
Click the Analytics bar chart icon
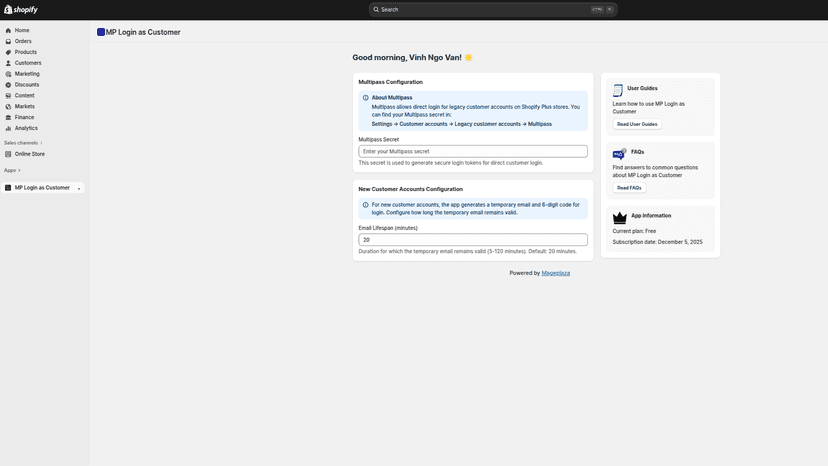tap(8, 128)
